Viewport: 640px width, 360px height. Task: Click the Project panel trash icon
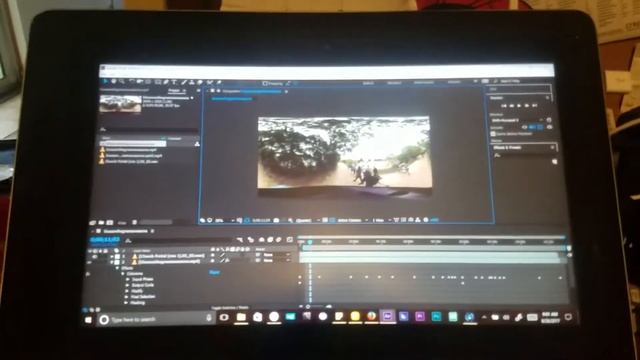click(x=134, y=222)
